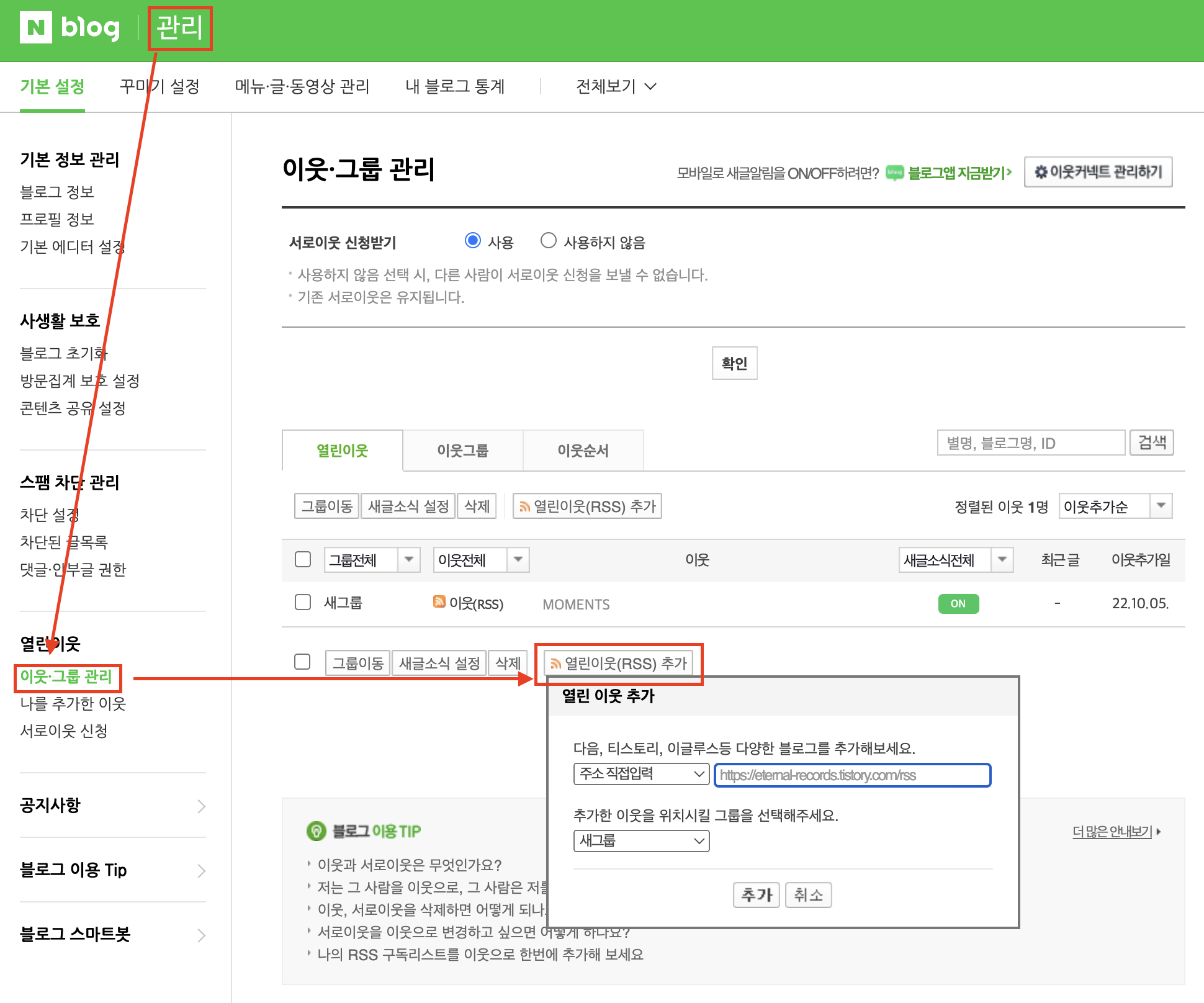Toggle the green ON new-post notification switch
Viewport: 1204px width, 1003px height.
[958, 603]
